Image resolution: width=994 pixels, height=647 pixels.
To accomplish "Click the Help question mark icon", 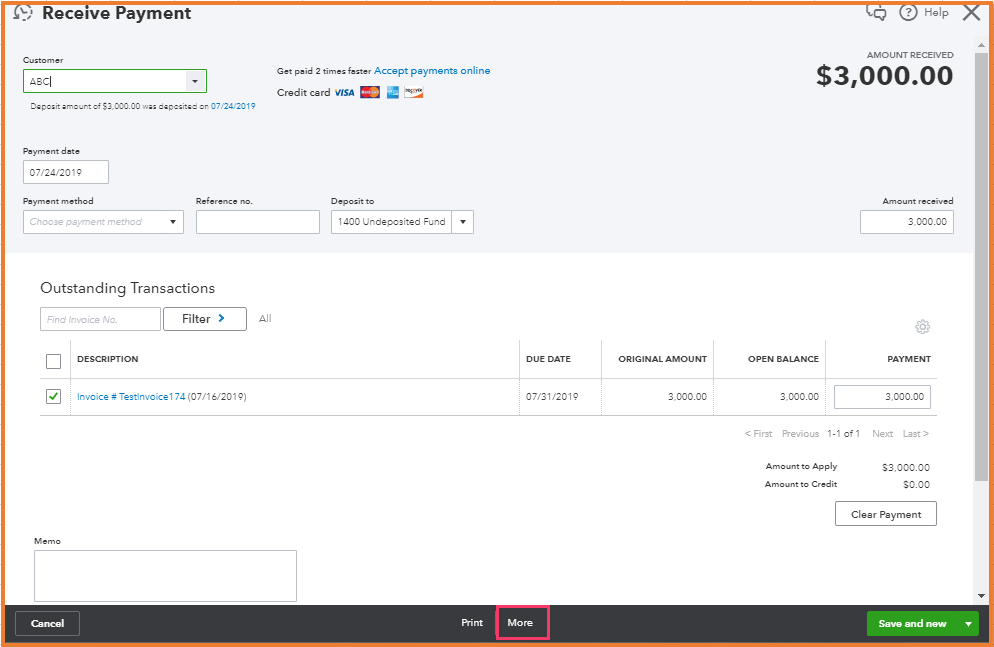I will pos(908,12).
